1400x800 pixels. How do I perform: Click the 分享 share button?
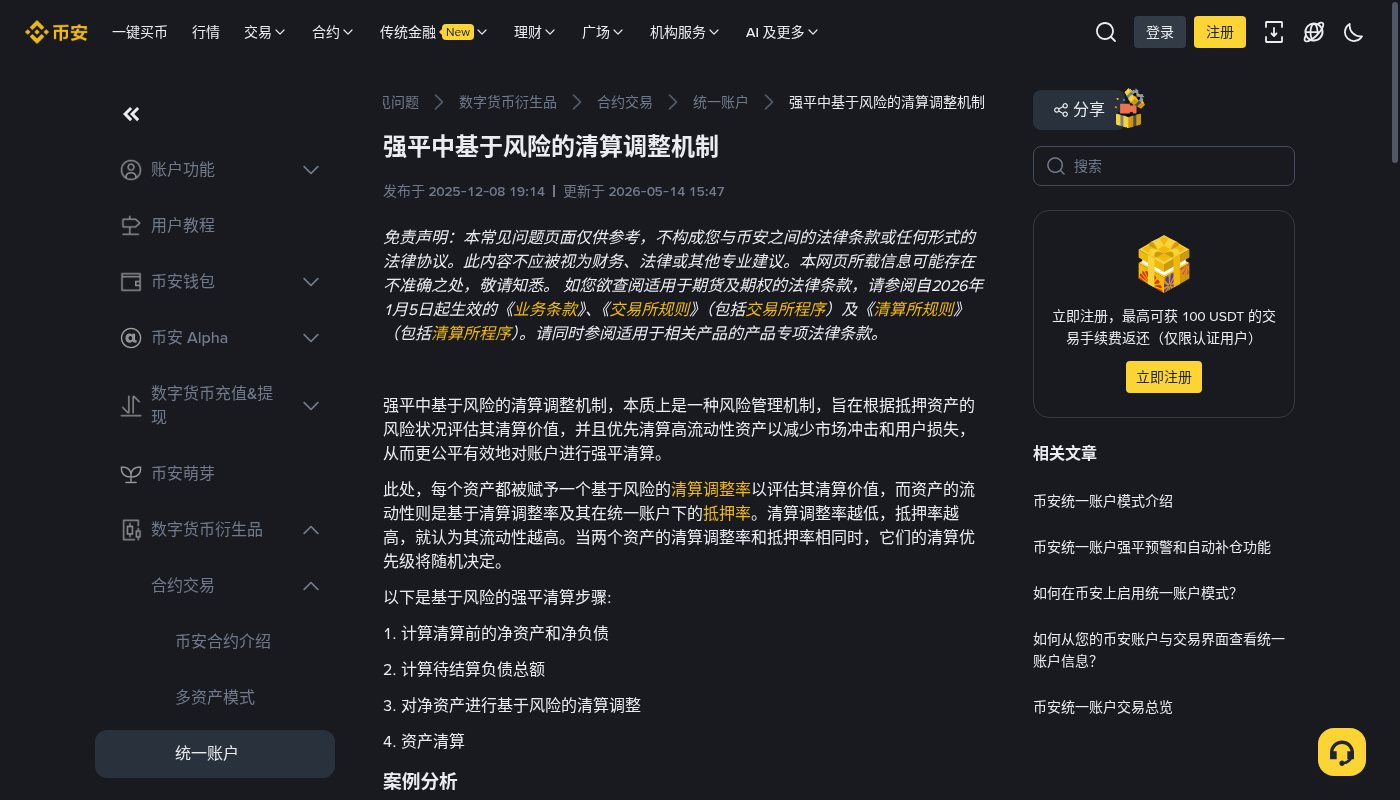pyautogui.click(x=1079, y=110)
